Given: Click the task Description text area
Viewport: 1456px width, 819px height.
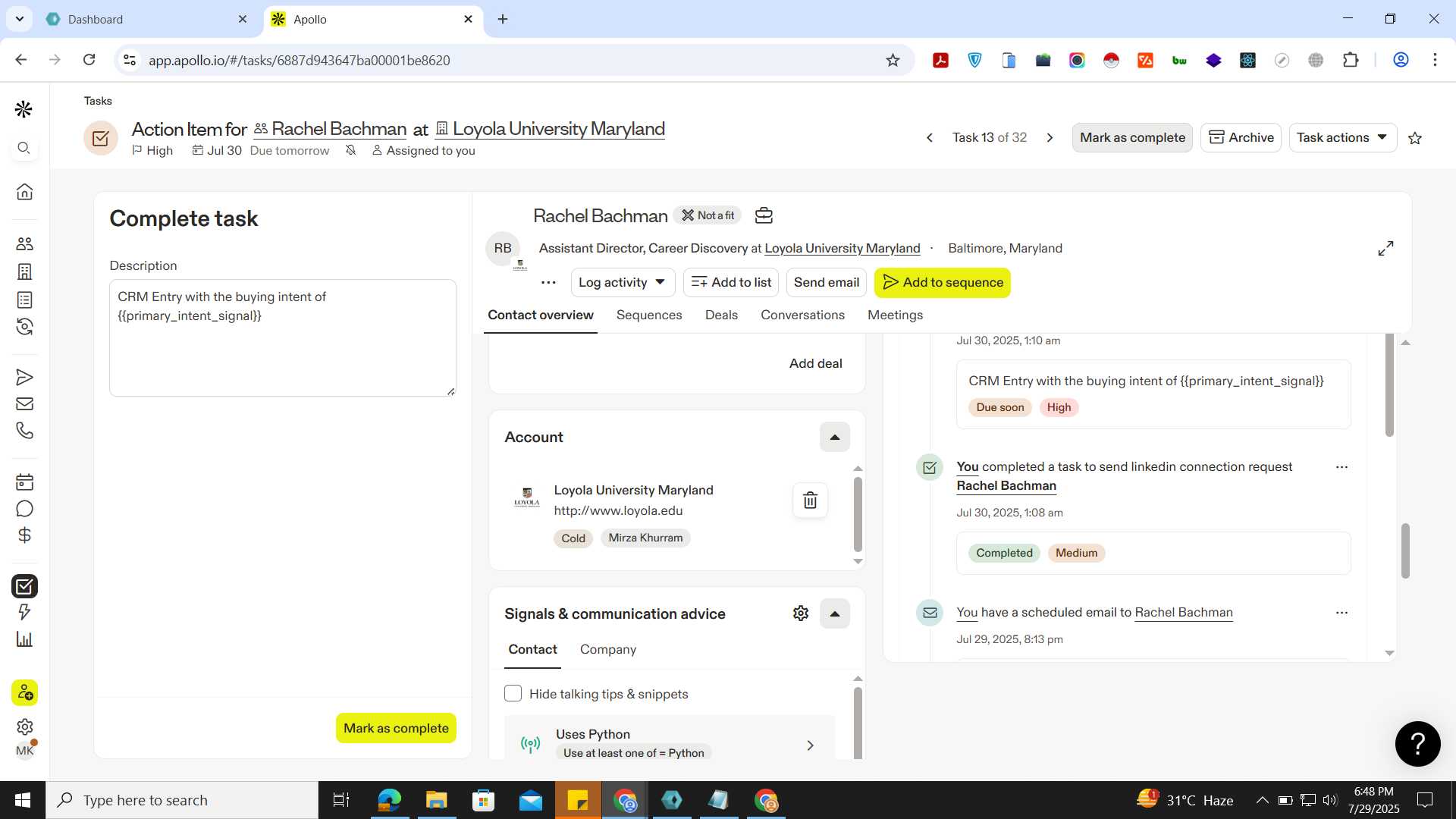Looking at the screenshot, I should tap(282, 338).
